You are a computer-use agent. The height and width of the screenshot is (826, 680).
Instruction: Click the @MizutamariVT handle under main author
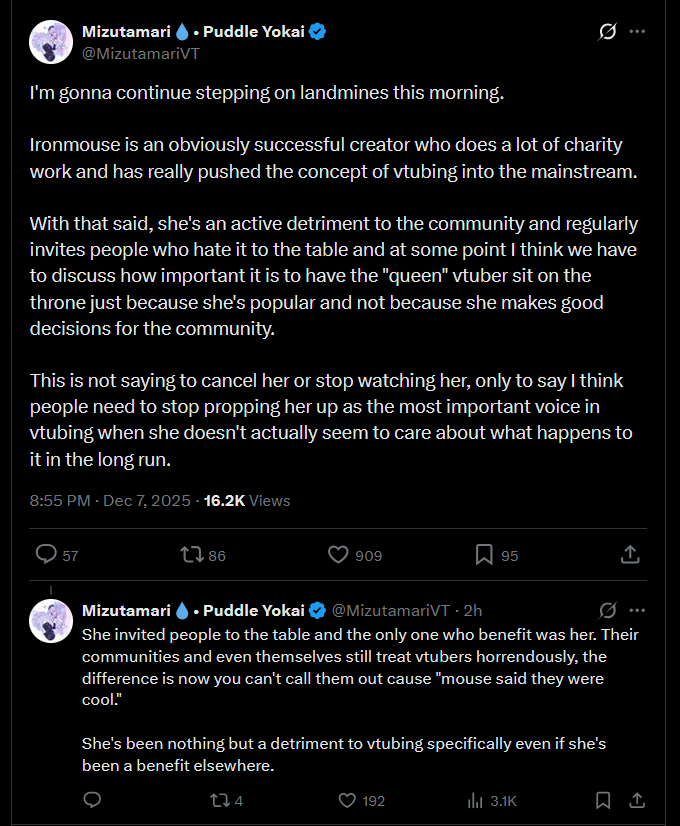(140, 53)
